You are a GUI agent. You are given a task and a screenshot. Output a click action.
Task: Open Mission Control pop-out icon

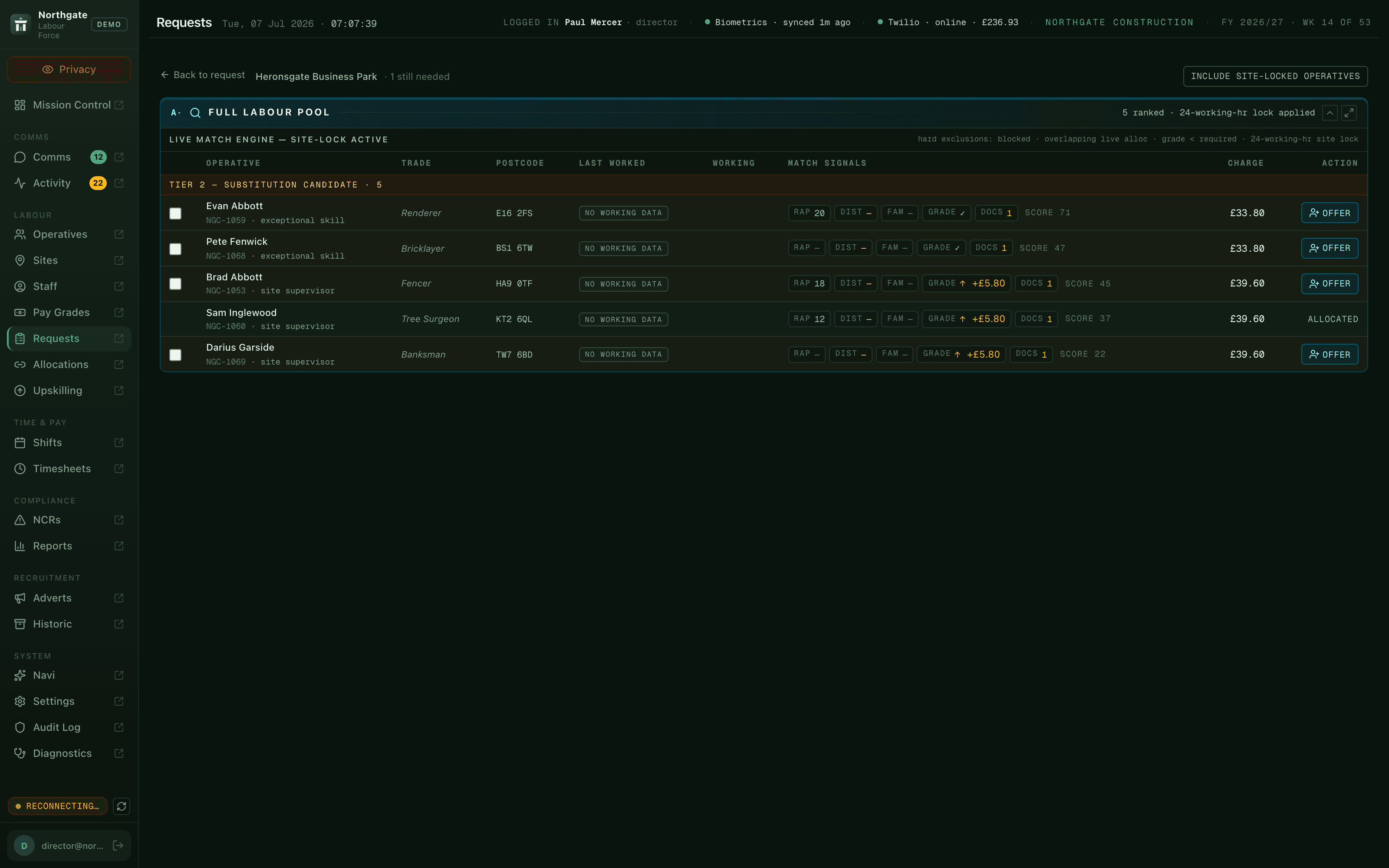coord(119,105)
